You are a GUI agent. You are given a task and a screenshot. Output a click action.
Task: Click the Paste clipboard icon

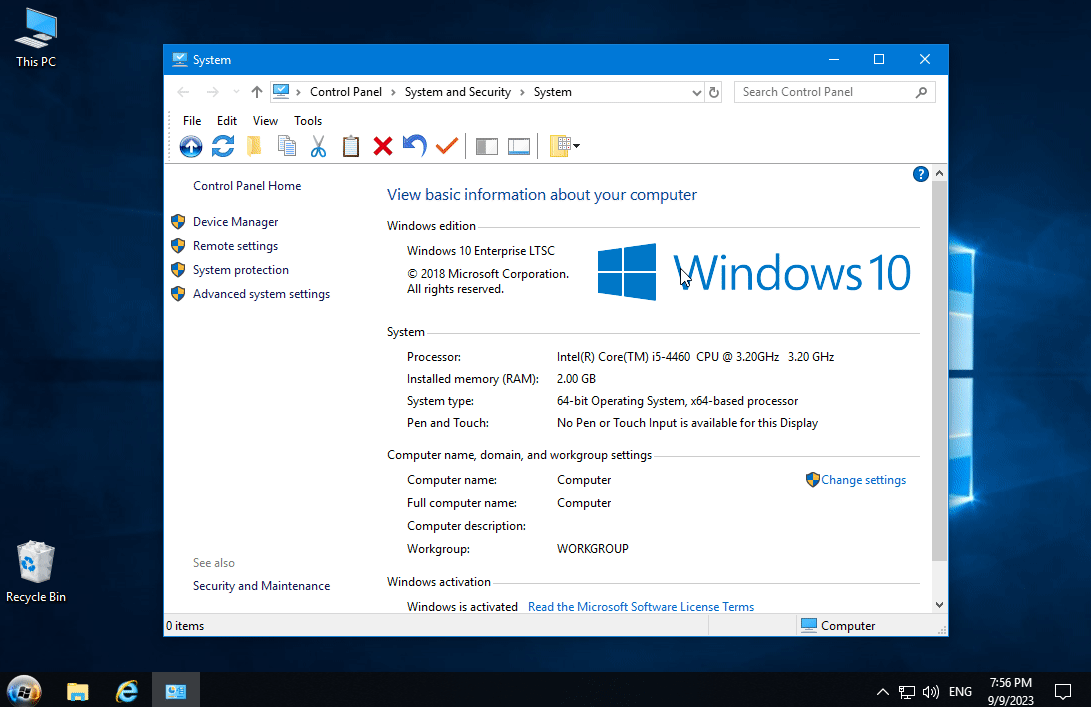coord(351,146)
